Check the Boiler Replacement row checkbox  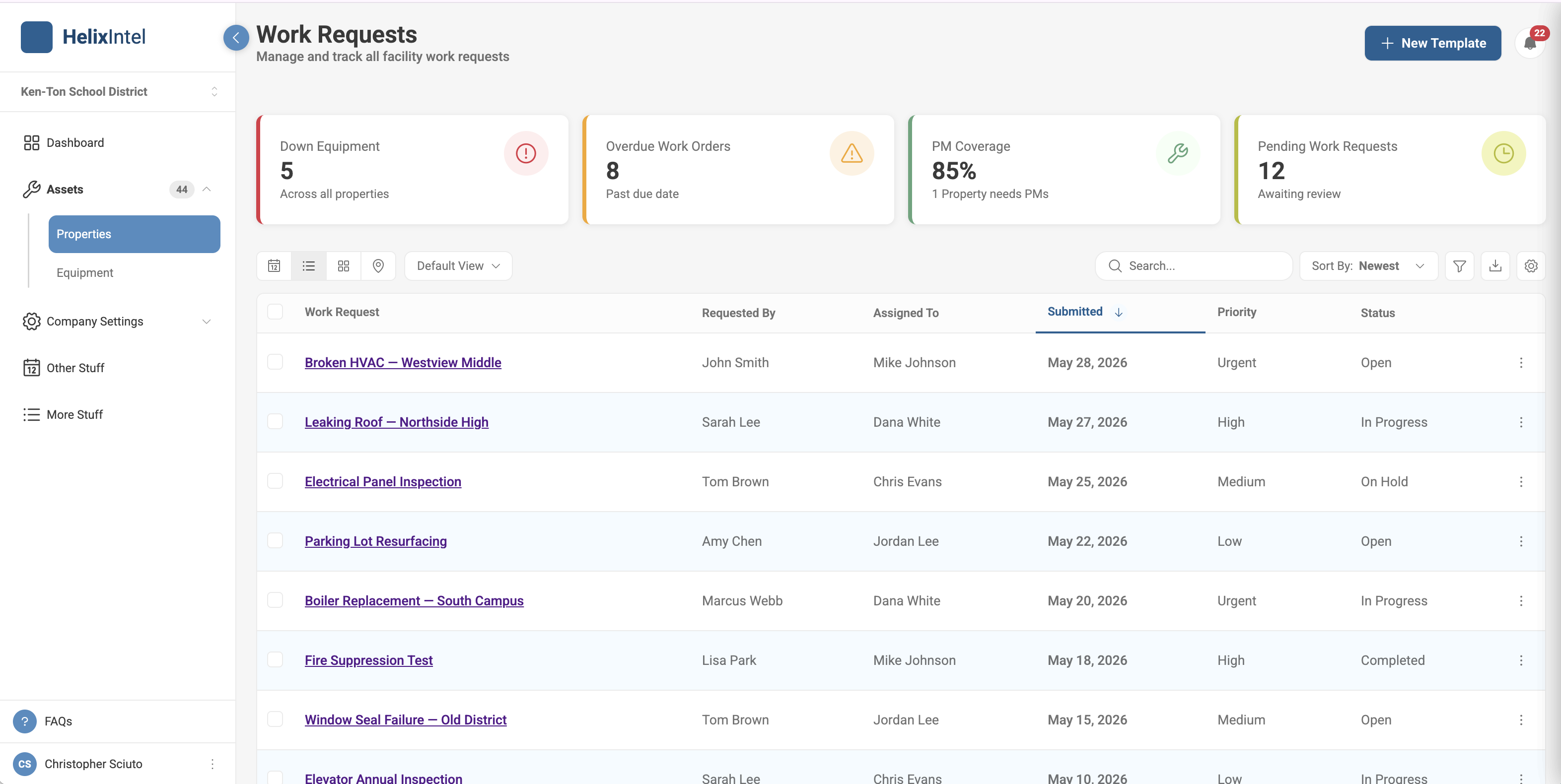pos(275,600)
